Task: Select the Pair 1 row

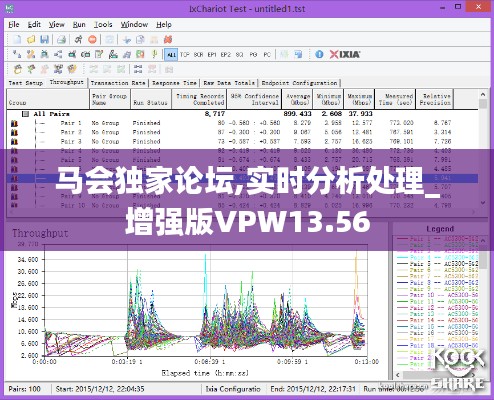Action: click(242, 123)
